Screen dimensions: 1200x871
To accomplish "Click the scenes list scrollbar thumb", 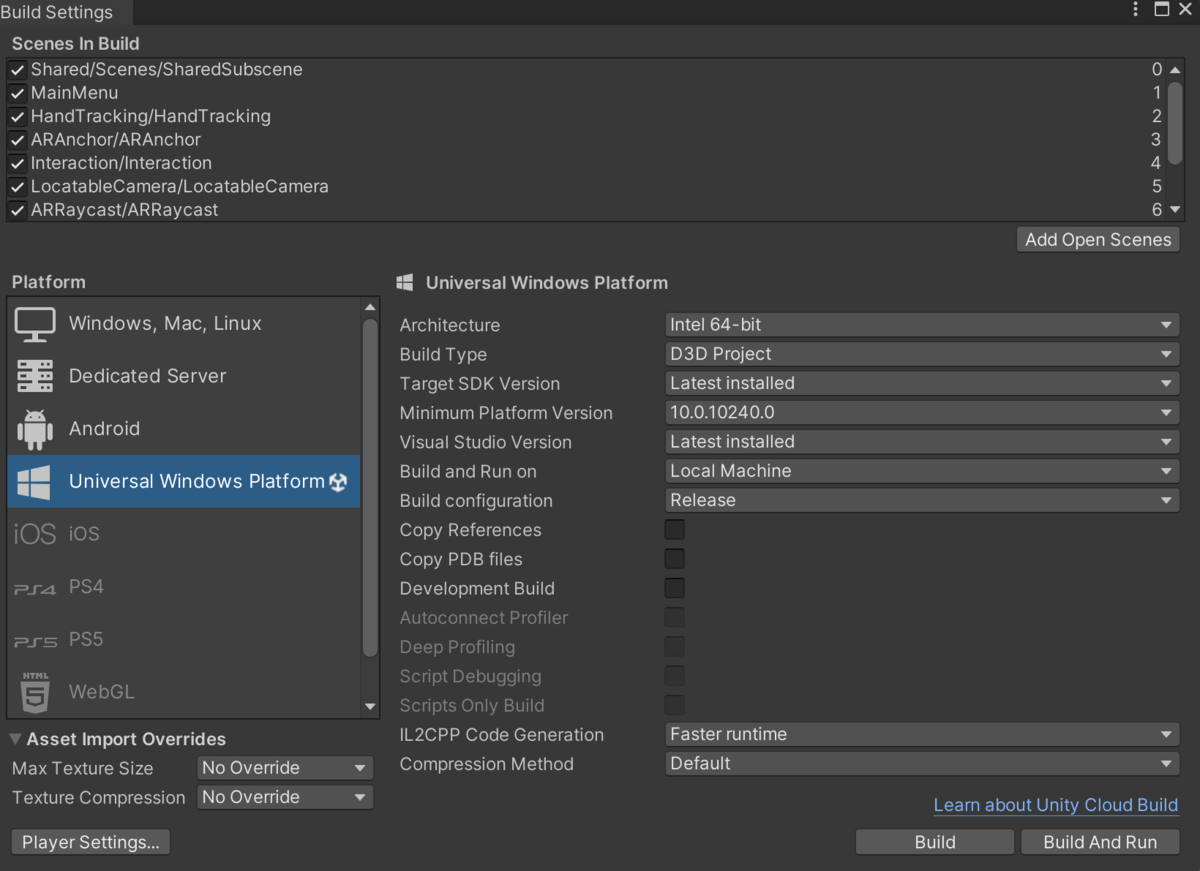I will 1175,123.
